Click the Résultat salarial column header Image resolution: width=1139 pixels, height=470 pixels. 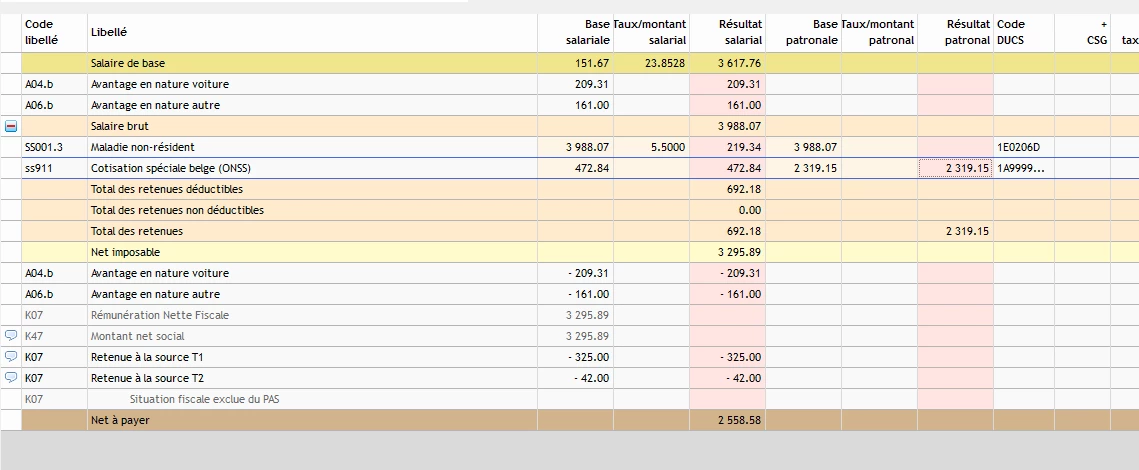(x=727, y=33)
